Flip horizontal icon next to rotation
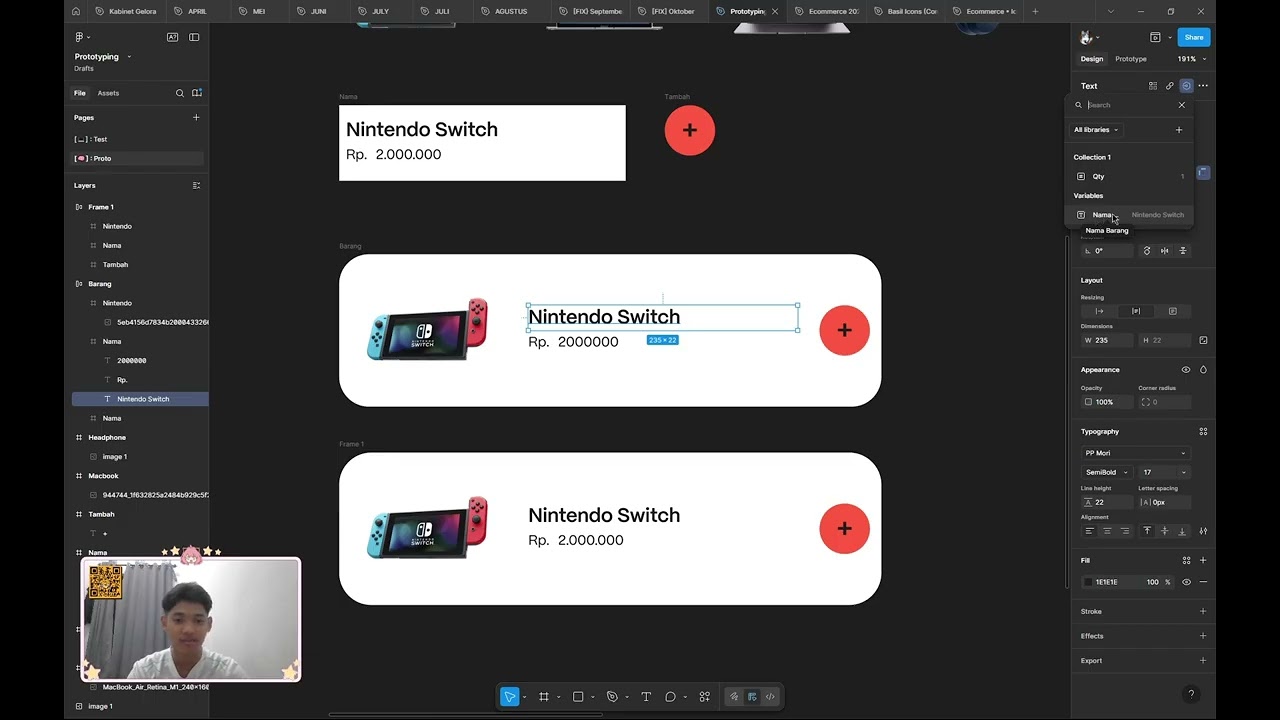1280x720 pixels. tap(1165, 251)
